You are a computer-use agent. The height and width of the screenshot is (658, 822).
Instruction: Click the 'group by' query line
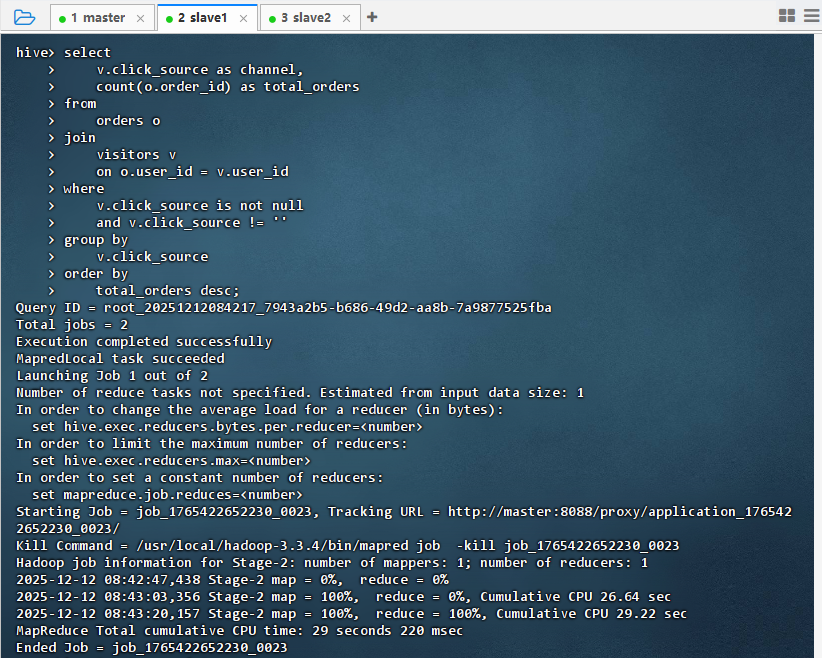click(x=96, y=240)
